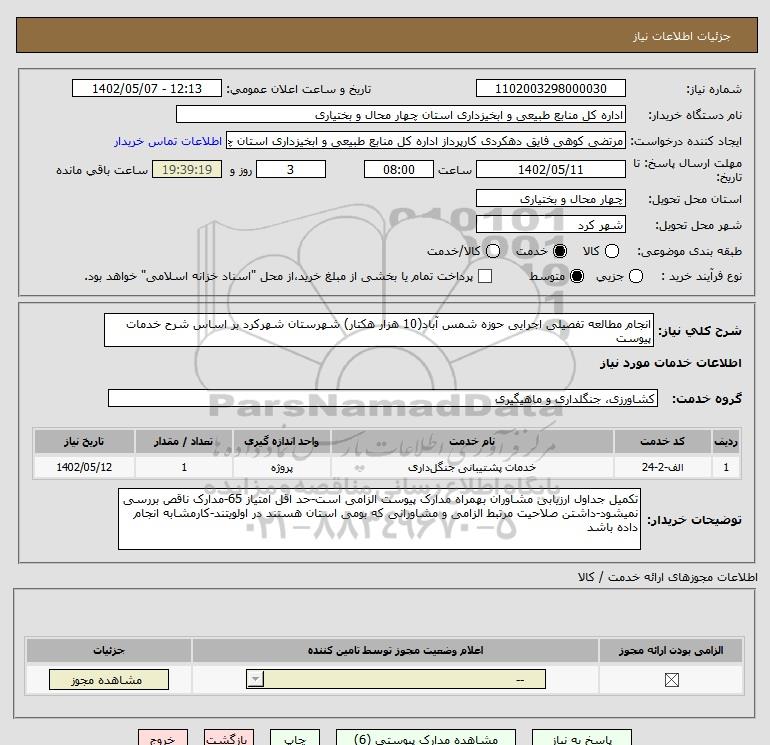Click the کد خدمت column header
770x745 pixels.
point(662,441)
